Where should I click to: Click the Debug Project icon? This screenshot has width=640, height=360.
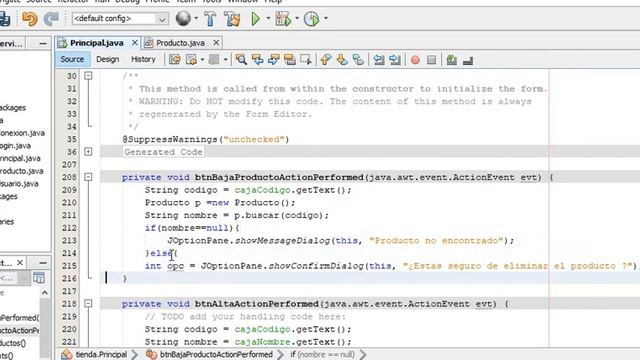pos(283,19)
